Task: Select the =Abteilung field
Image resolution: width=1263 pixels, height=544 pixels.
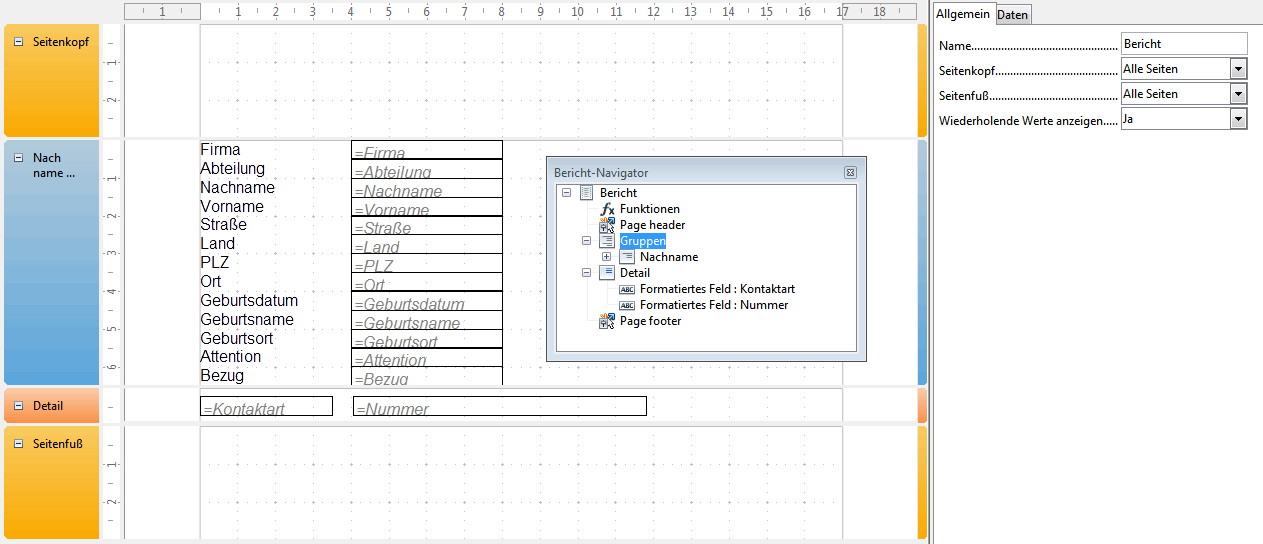Action: (x=427, y=169)
